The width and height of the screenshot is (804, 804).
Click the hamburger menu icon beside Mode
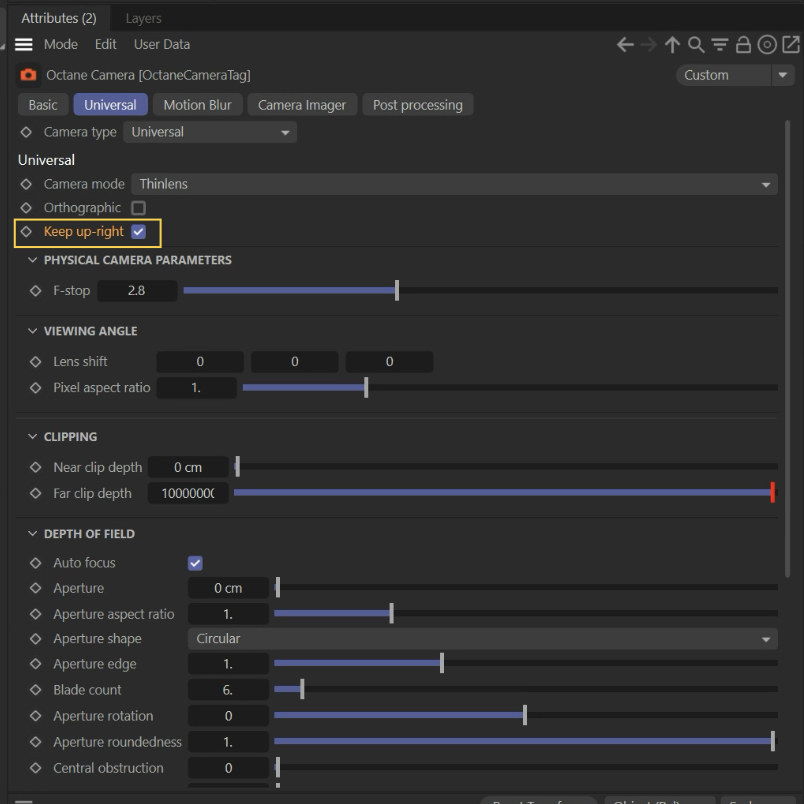(23, 45)
